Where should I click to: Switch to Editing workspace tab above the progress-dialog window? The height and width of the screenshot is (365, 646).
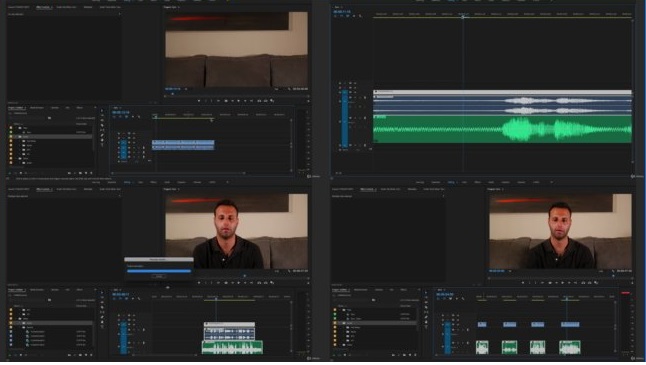click(126, 182)
